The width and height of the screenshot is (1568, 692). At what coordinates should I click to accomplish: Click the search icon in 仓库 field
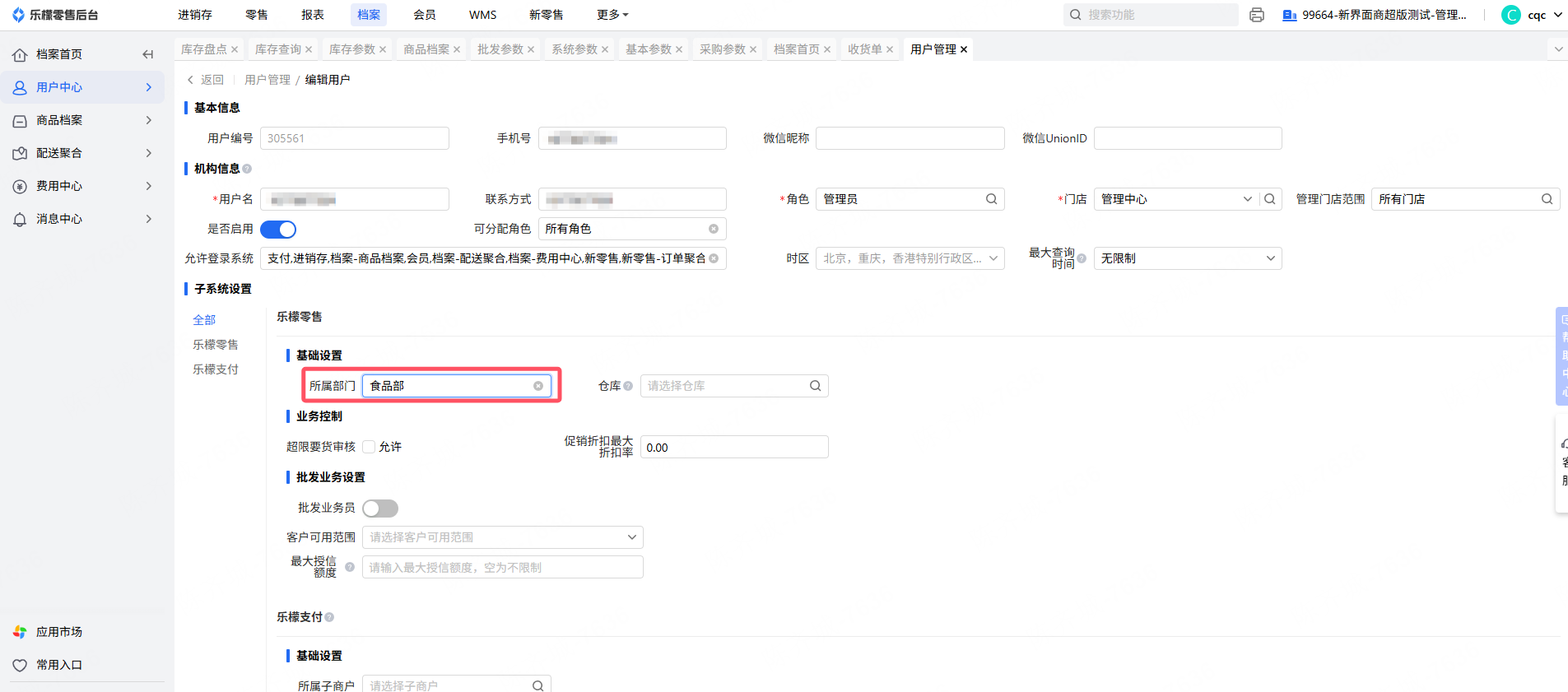coord(815,386)
